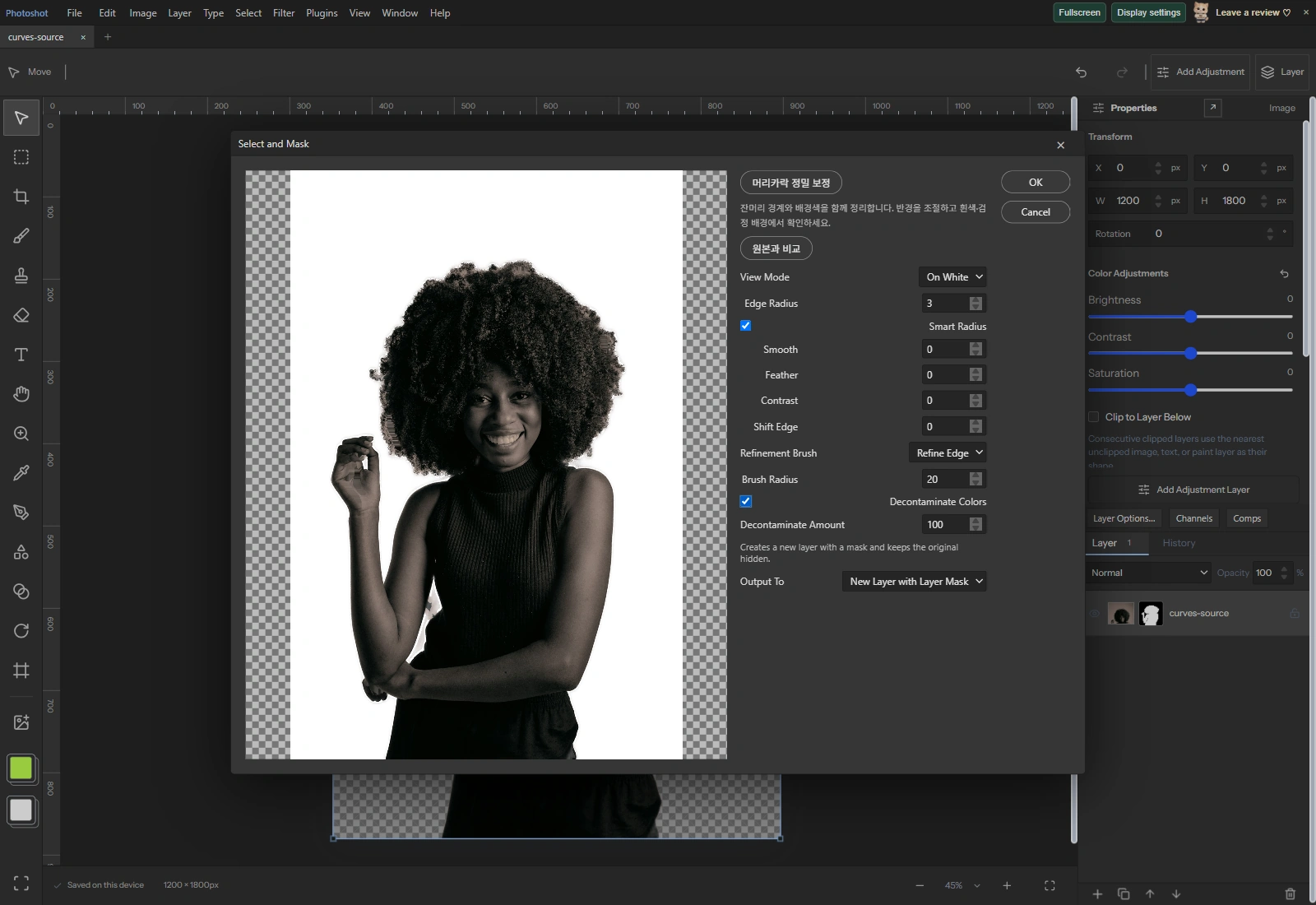Toggle the curves-source layer lock

1295,614
